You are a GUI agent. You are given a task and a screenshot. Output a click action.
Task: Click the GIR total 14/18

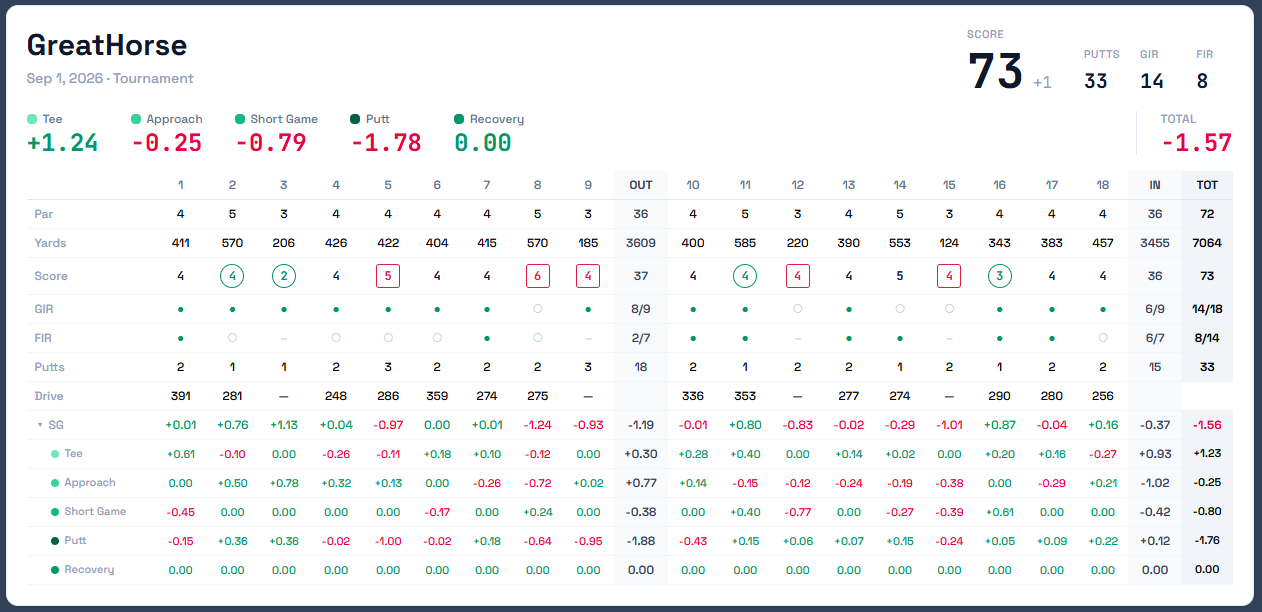click(x=1207, y=309)
